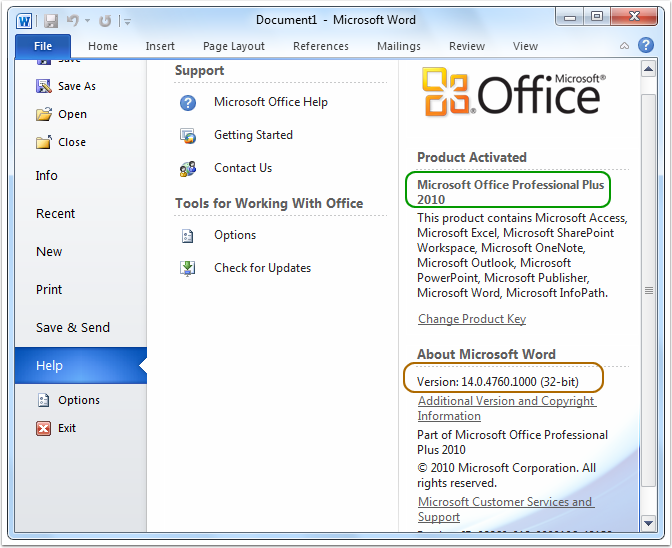Click the Word application icon in title bar
Image resolution: width=672 pixels, height=548 pixels.
(x=24, y=21)
